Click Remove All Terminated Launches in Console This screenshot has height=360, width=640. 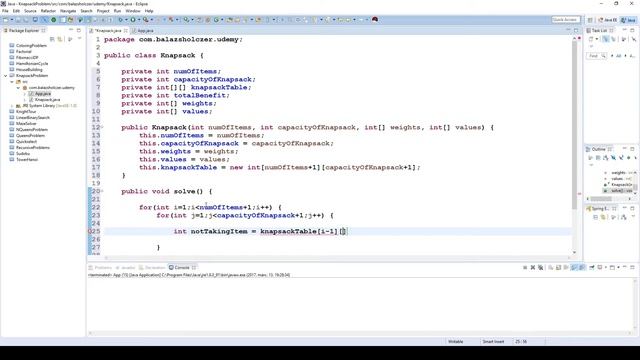click(540, 268)
